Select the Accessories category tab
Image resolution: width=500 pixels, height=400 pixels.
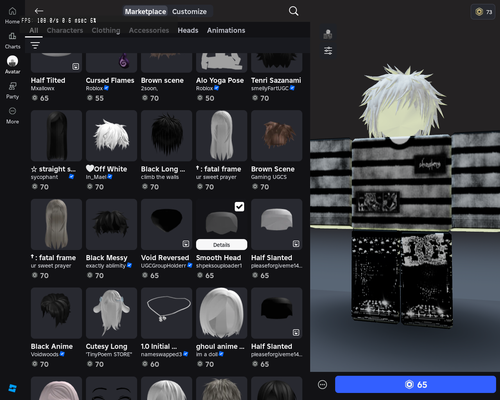pyautogui.click(x=149, y=30)
